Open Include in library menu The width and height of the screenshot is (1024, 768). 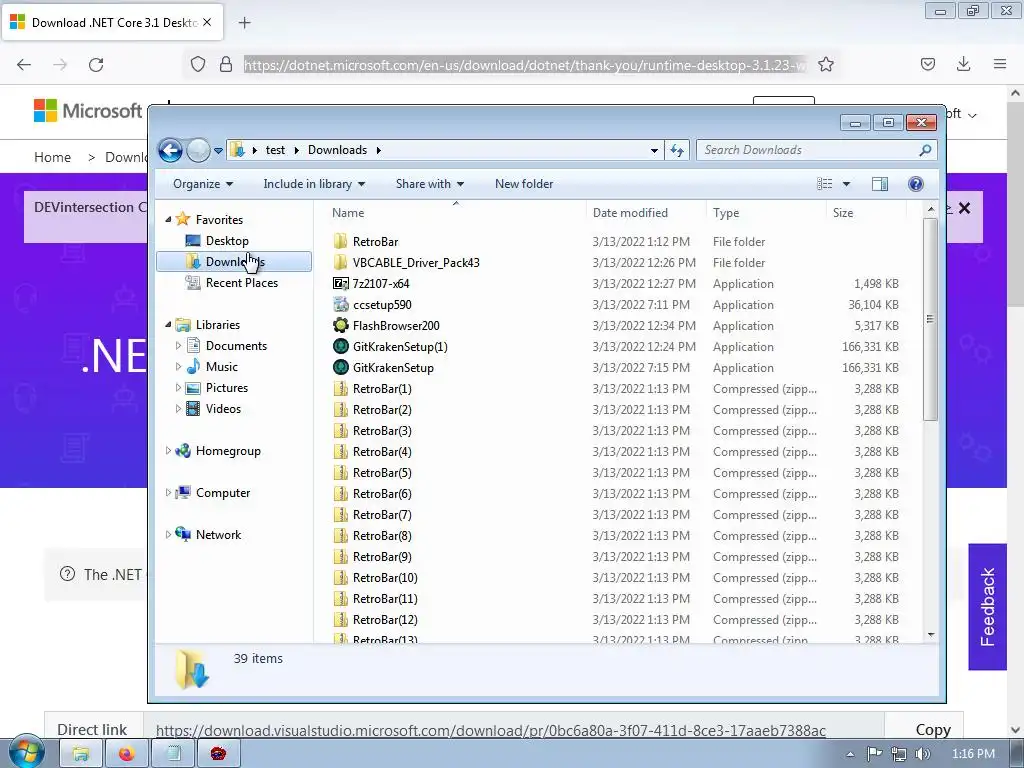[x=313, y=184]
